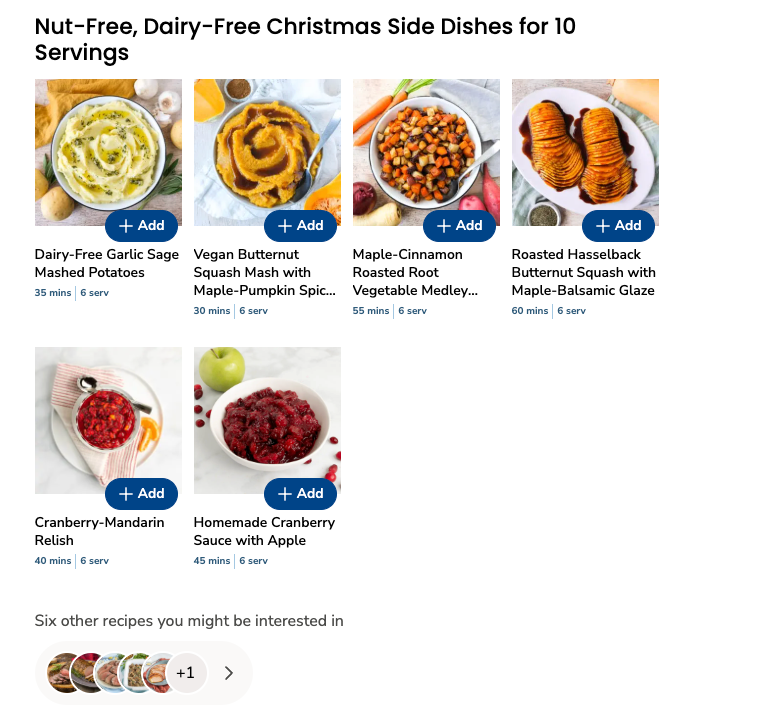Open Homemade Cranberry Sauce with Apple title
Viewport: 774px width, 722px height.
(264, 531)
